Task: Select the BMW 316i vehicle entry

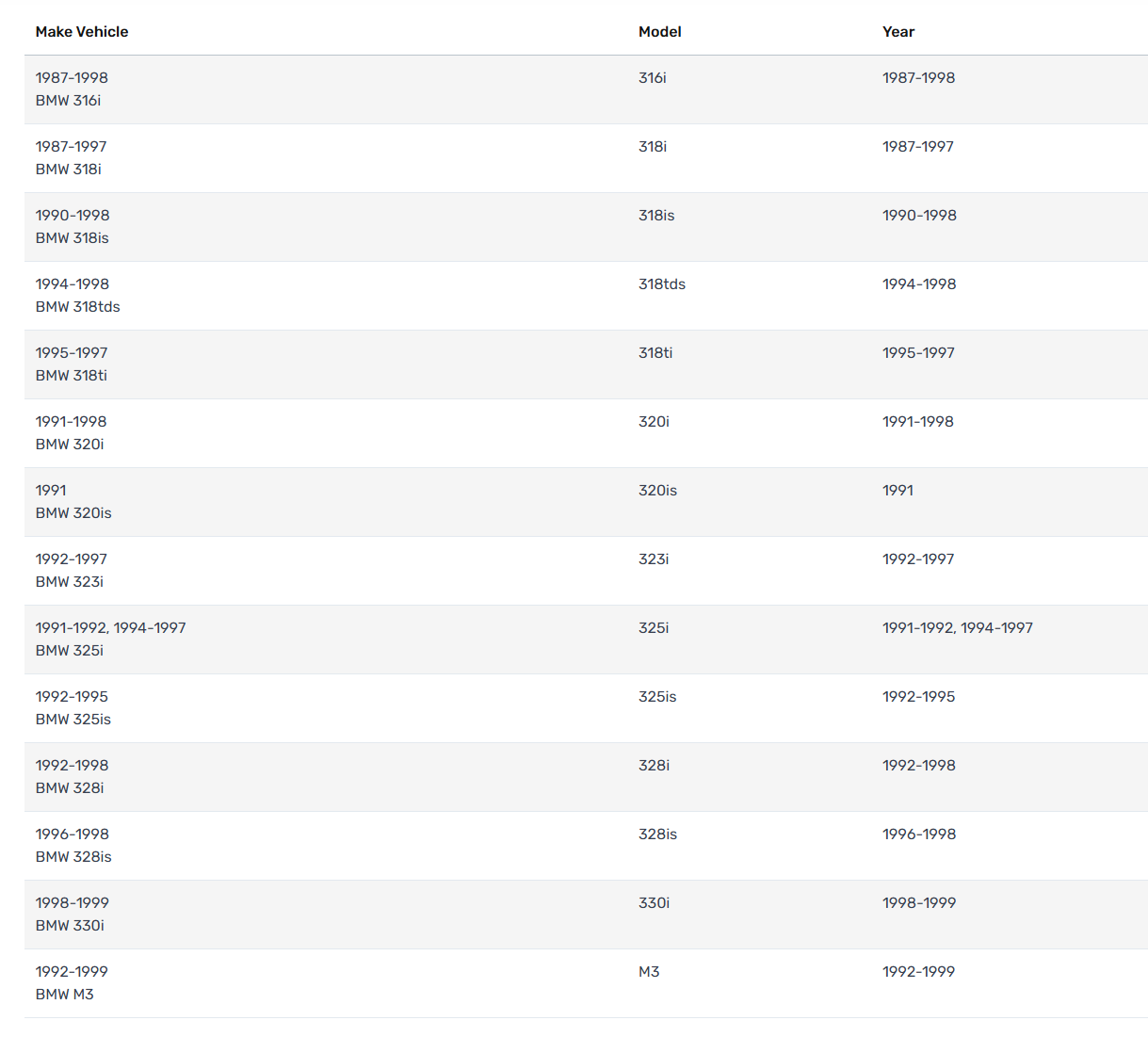Action: click(x=68, y=101)
